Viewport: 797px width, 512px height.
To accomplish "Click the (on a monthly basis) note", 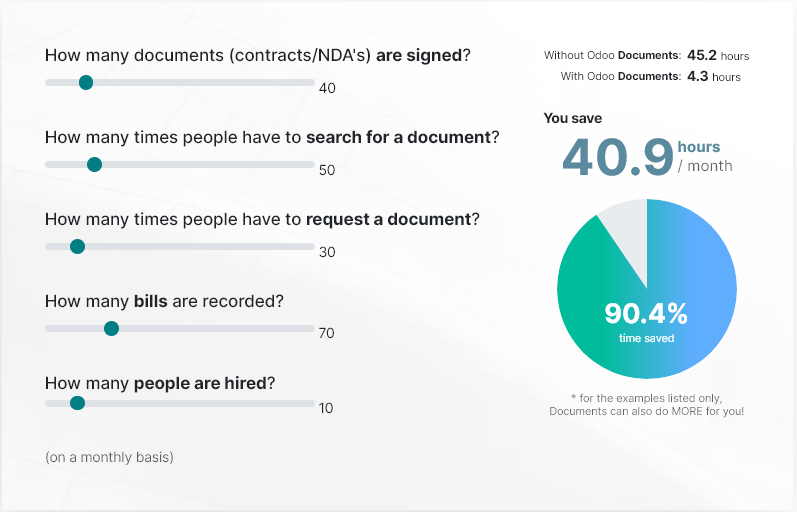I will pyautogui.click(x=109, y=457).
